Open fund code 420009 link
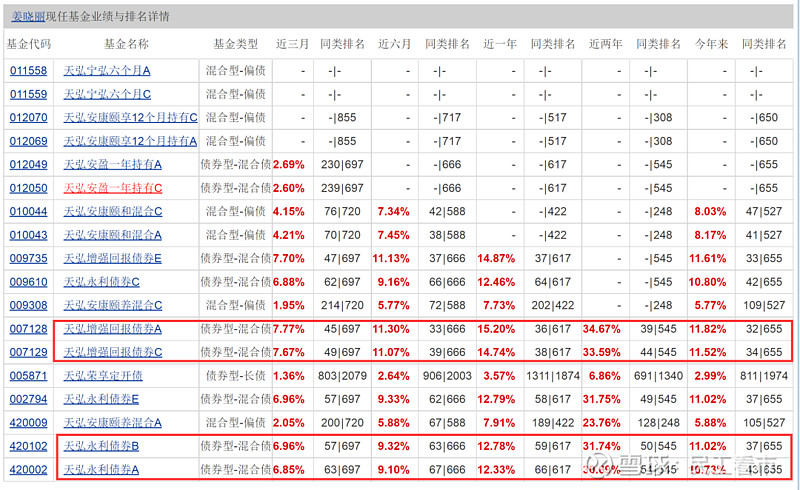Screen dimensions: 800x490 coord(29,423)
